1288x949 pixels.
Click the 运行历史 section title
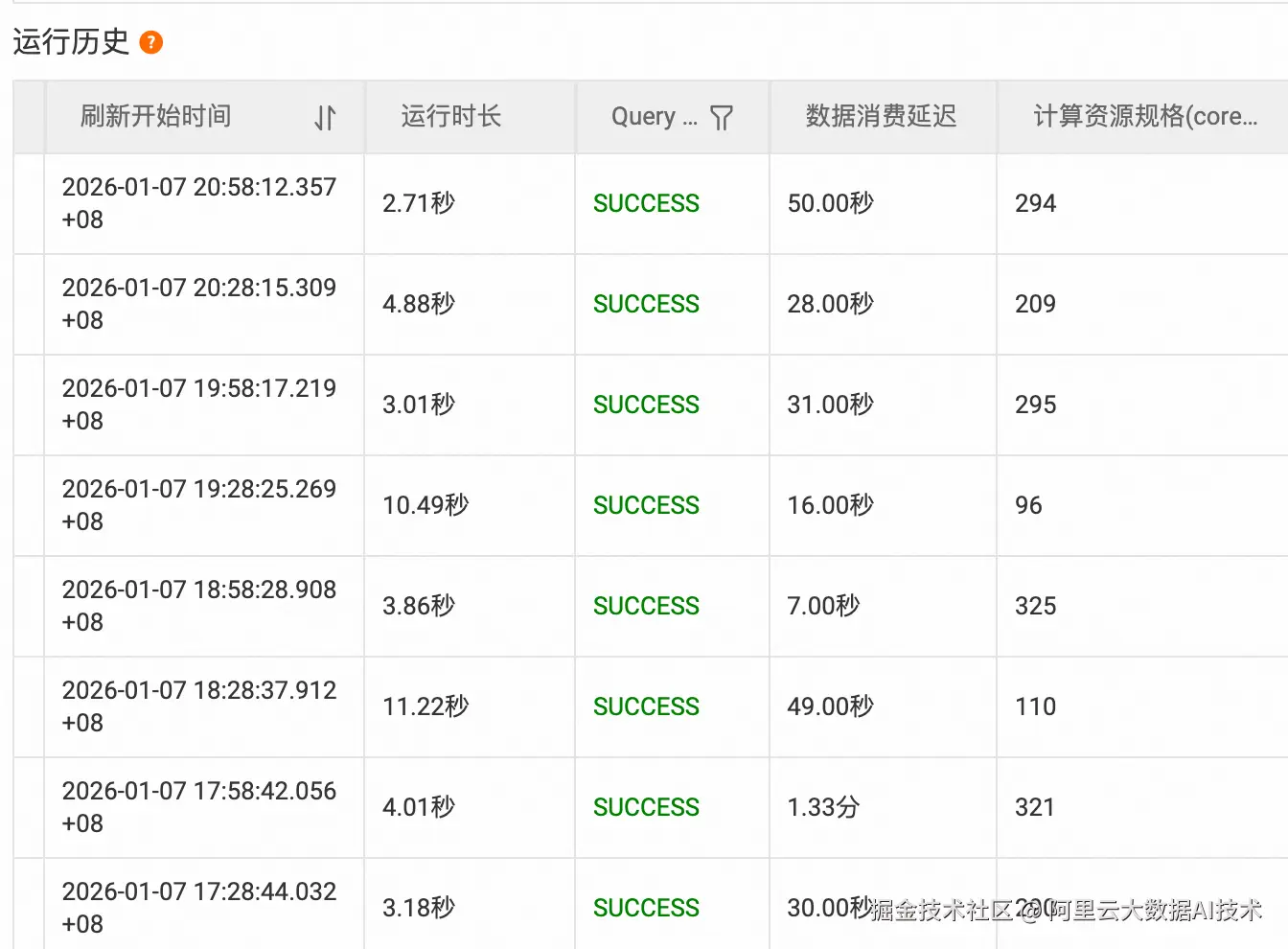(x=71, y=42)
